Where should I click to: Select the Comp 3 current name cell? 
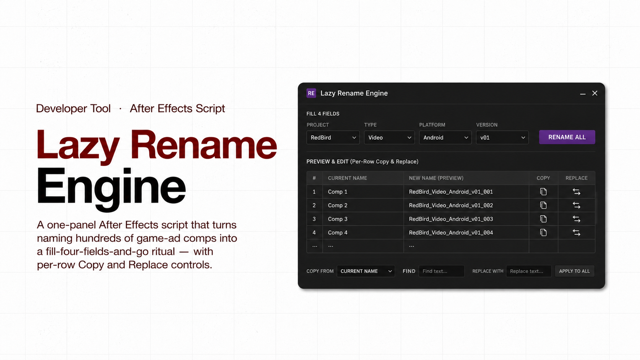(363, 219)
